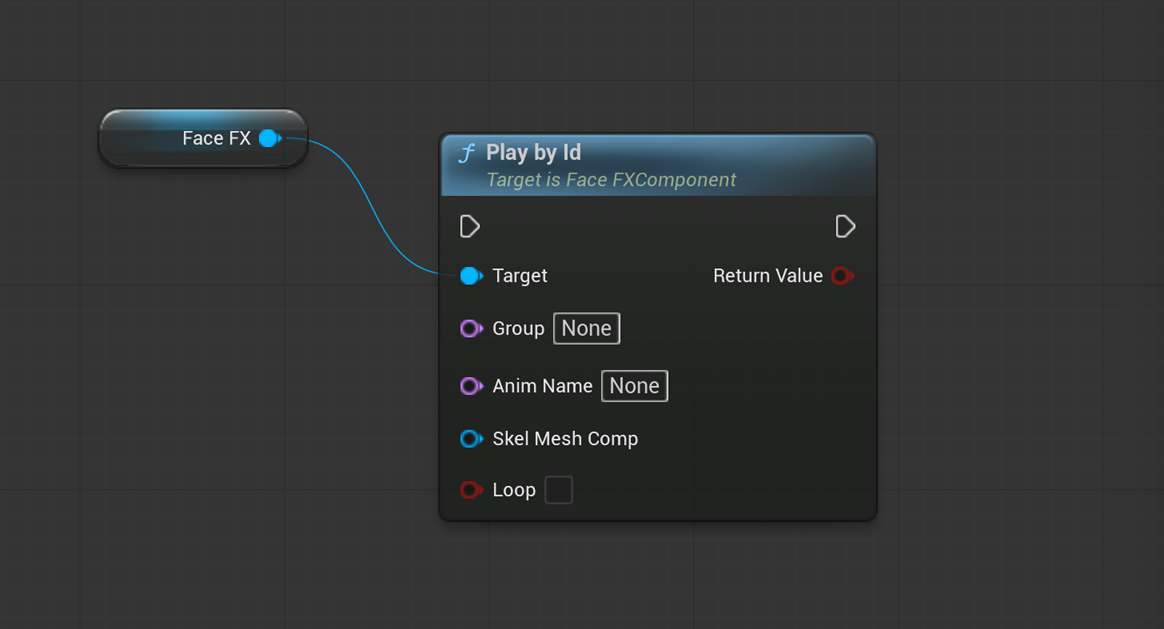Viewport: 1164px width, 629px height.
Task: Select the Face FX variable node
Action: coord(203,138)
